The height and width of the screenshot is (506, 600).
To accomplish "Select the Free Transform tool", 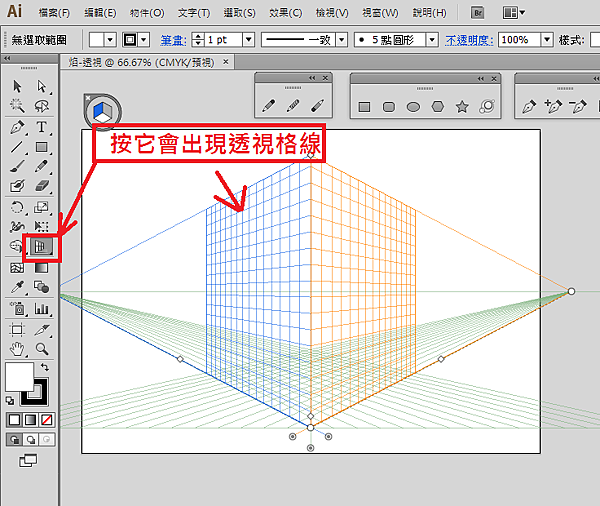I will tap(41, 227).
